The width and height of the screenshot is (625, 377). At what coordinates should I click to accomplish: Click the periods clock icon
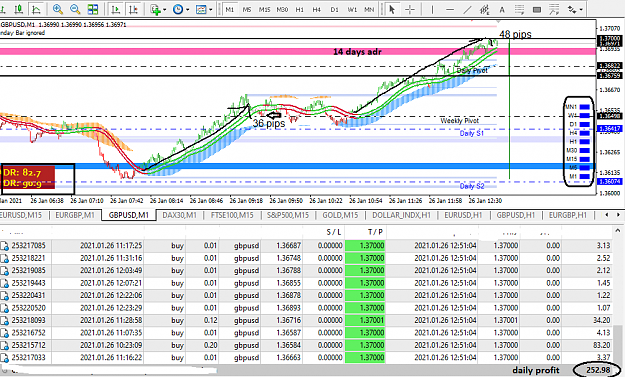(x=178, y=9)
